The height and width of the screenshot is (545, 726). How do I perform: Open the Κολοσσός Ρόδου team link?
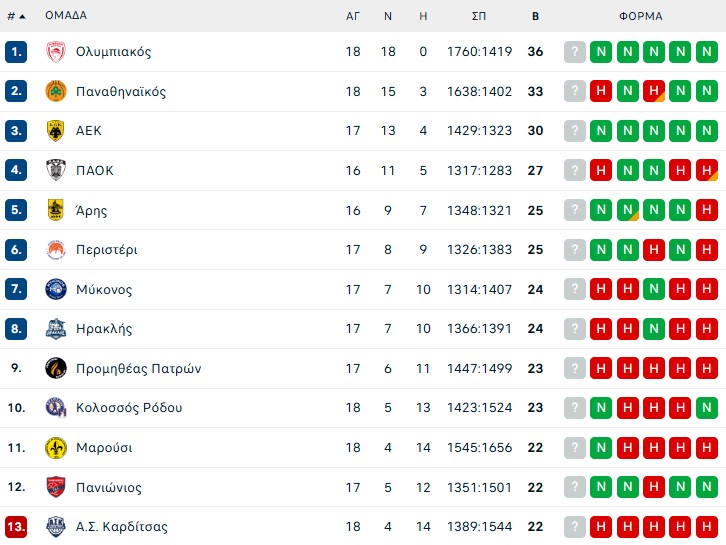129,408
